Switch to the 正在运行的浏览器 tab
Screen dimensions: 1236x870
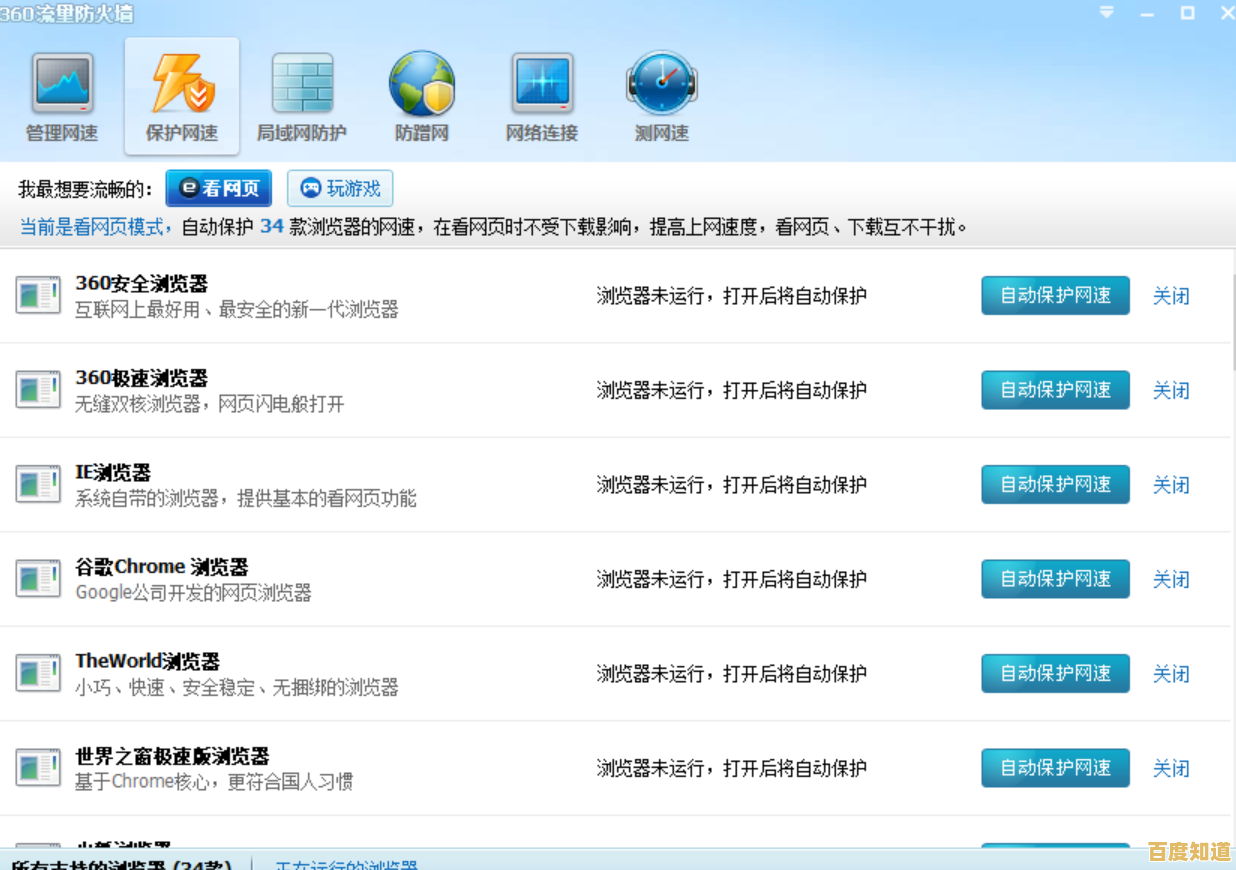[x=346, y=864]
